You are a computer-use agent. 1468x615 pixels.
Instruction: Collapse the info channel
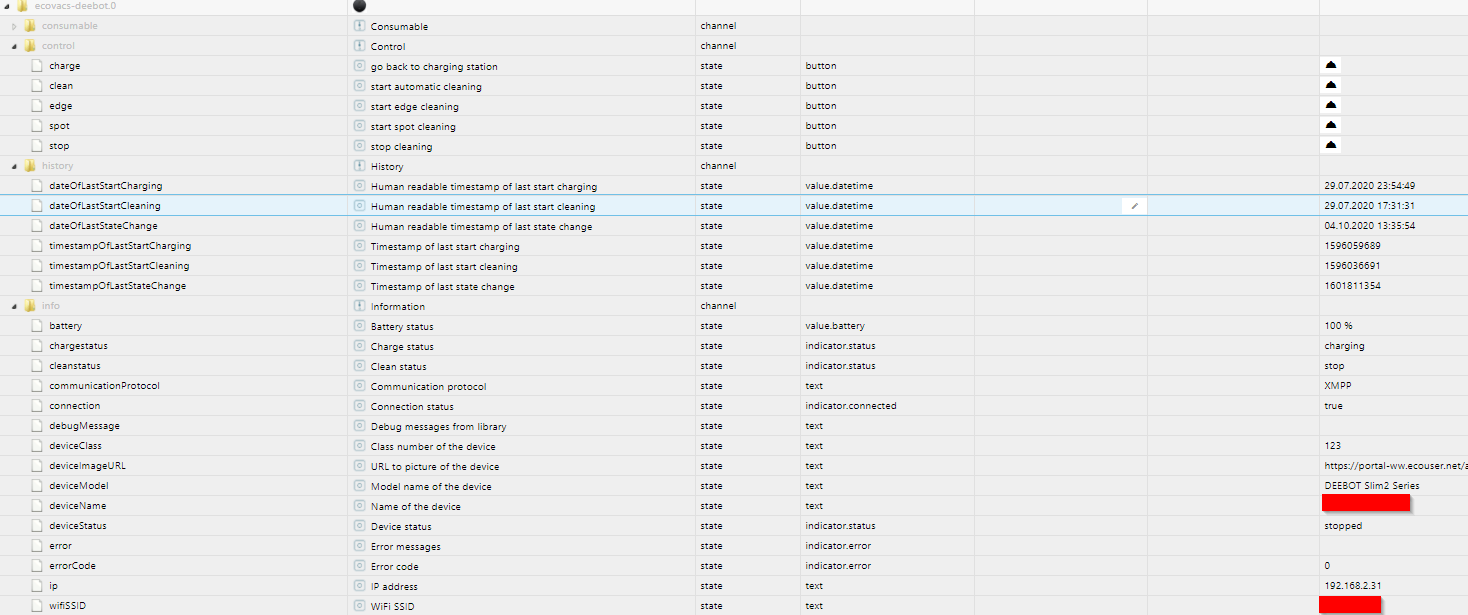point(15,306)
